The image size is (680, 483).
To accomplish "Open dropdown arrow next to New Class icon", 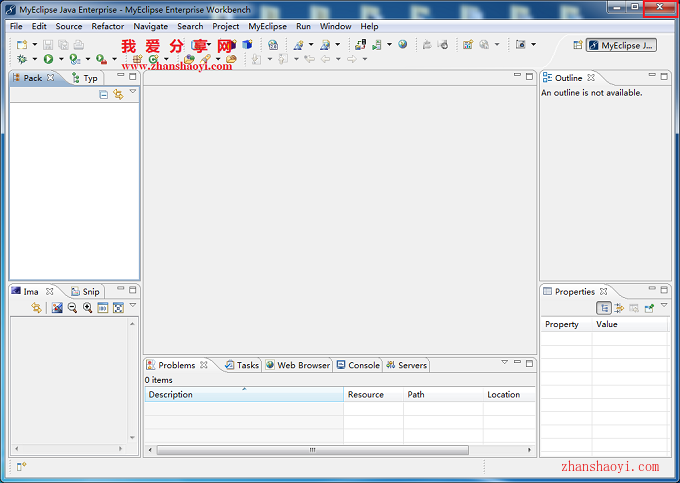I will (x=166, y=59).
